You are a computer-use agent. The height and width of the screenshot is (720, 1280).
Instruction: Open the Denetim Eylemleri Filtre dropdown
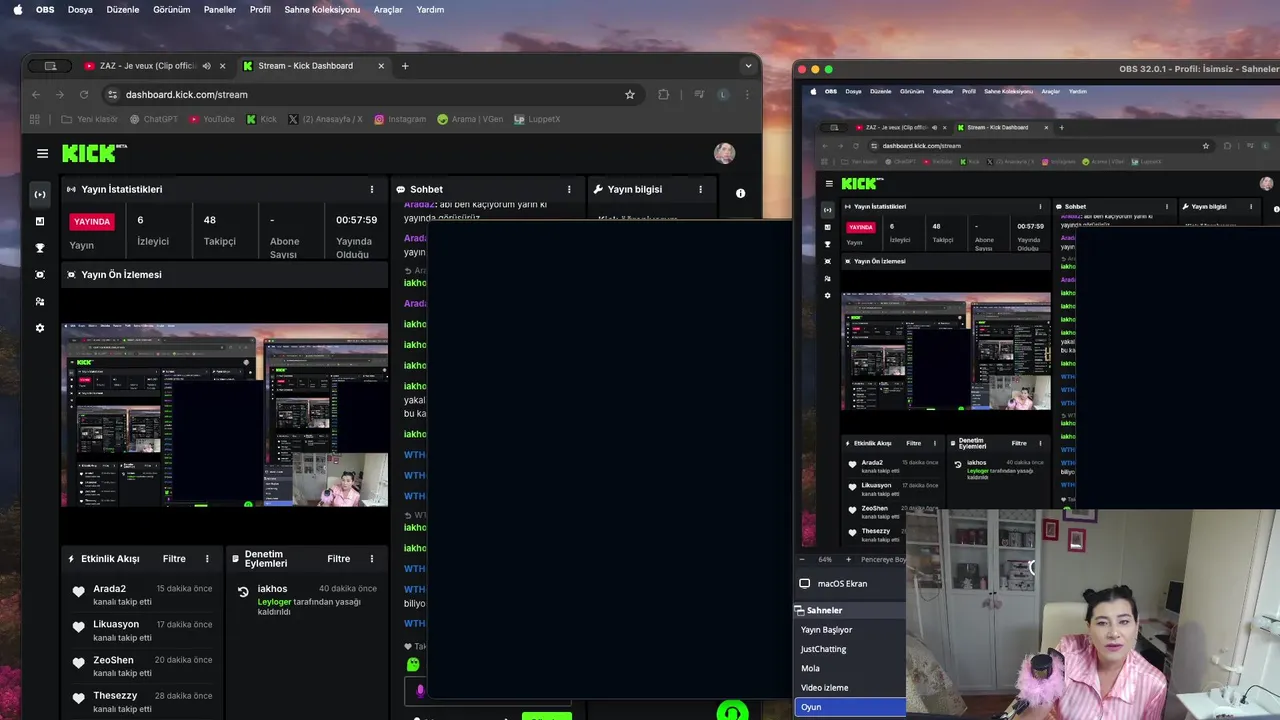(x=339, y=559)
